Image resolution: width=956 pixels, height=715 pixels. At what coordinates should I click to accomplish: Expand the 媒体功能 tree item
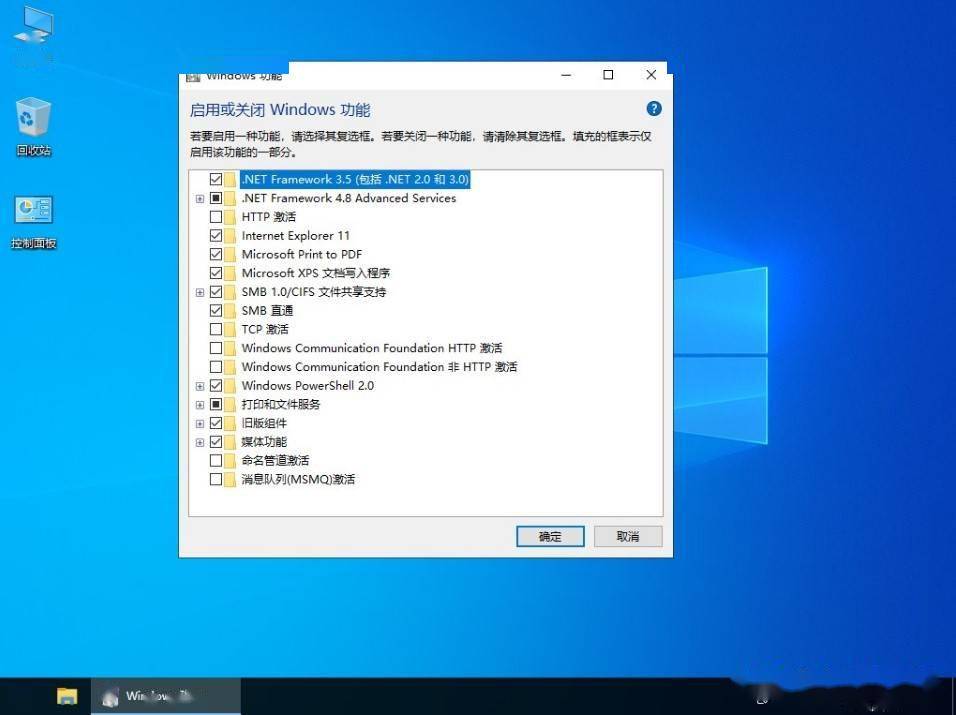199,441
